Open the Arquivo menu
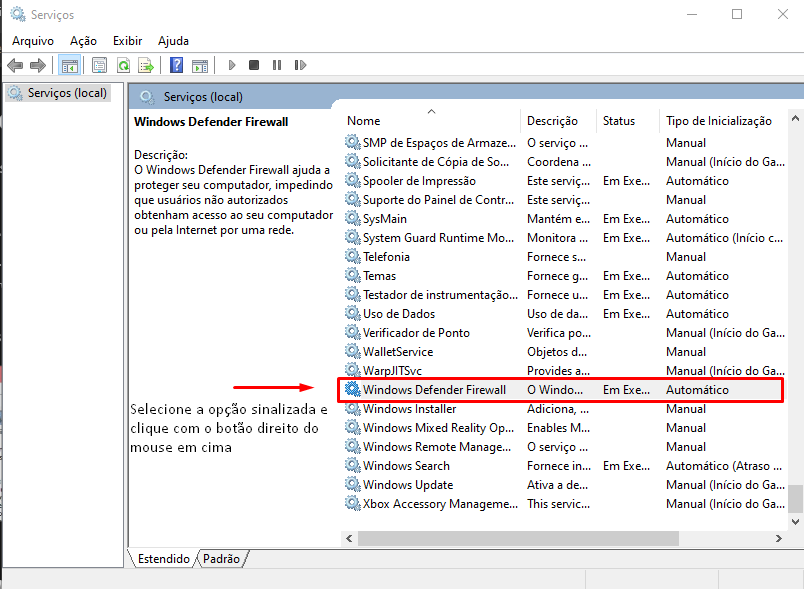 click(x=33, y=41)
